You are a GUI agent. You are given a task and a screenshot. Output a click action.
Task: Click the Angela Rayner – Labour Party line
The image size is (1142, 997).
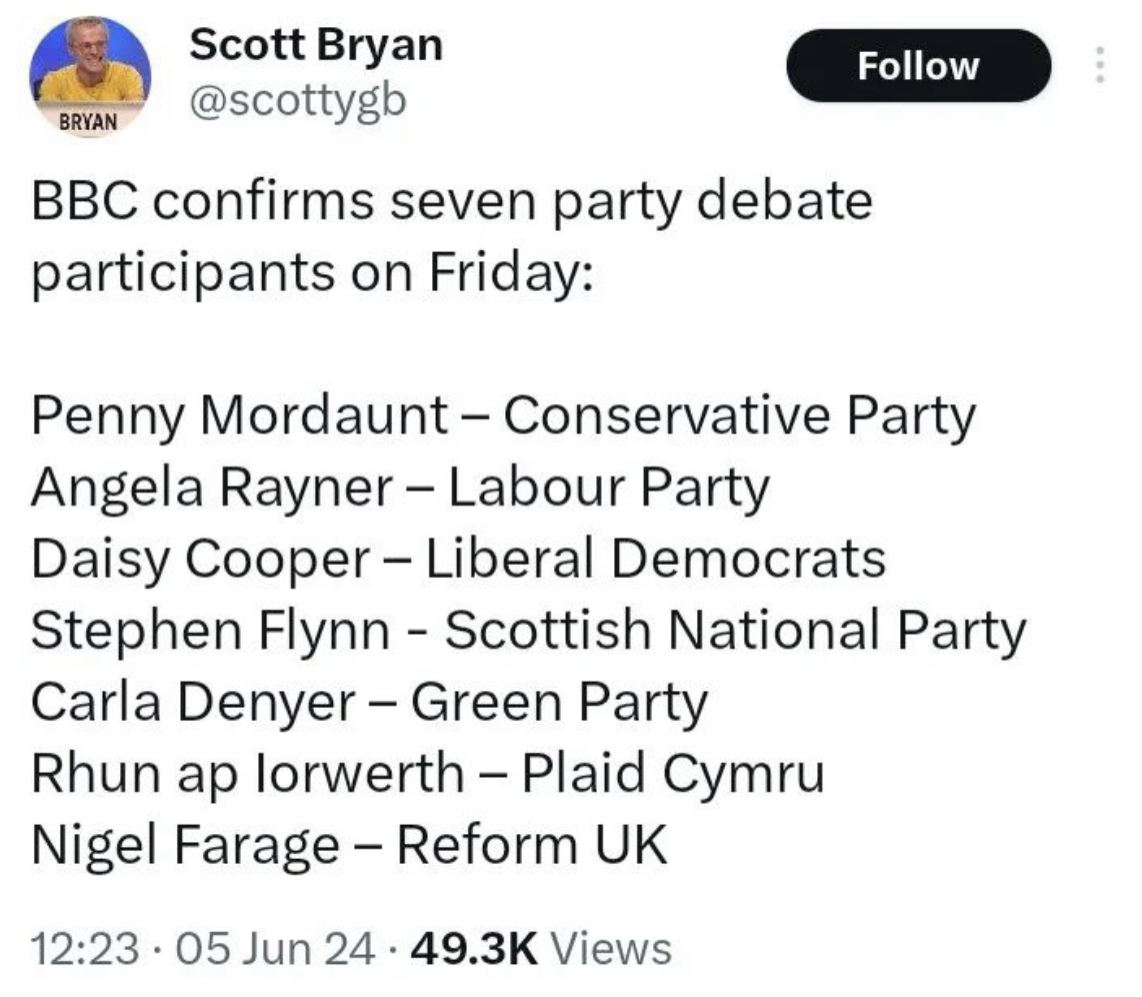(x=400, y=488)
